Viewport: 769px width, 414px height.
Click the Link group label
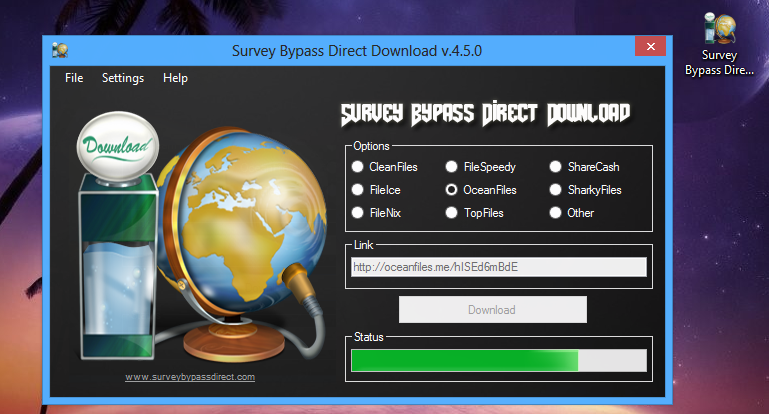[x=363, y=245]
